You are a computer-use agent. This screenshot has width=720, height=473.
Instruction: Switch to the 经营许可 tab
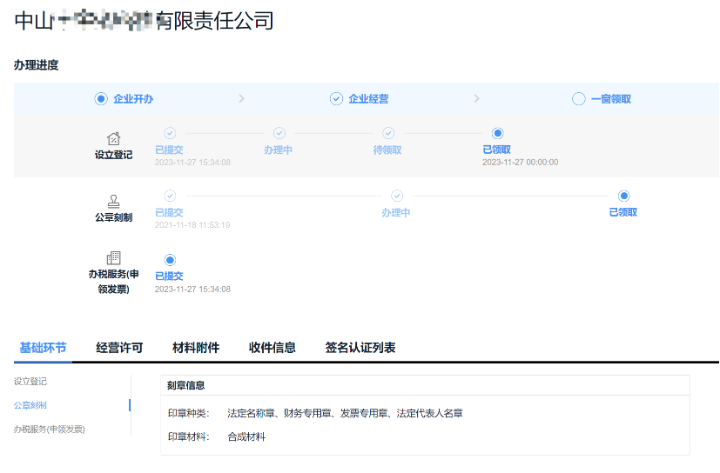coord(119,348)
